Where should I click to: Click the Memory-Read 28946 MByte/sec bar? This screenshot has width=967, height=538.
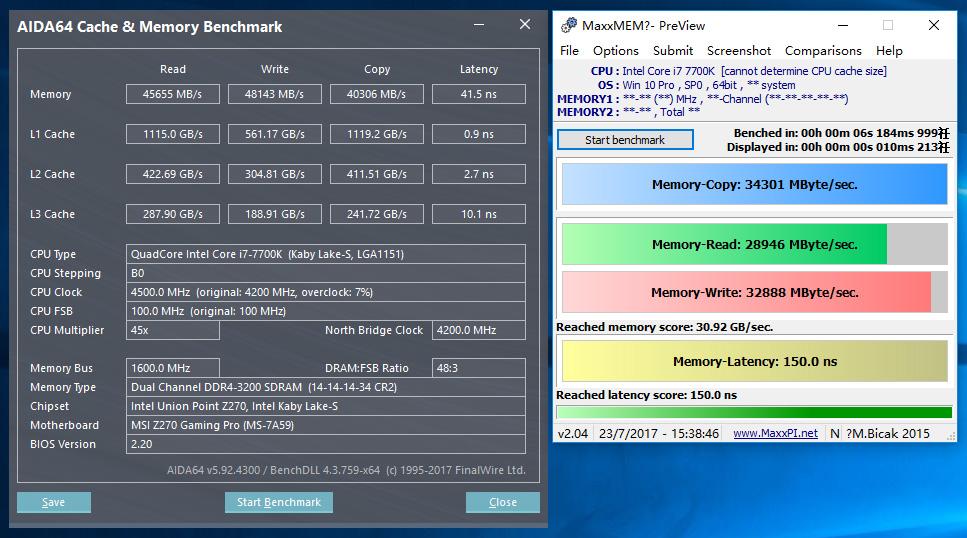[754, 244]
